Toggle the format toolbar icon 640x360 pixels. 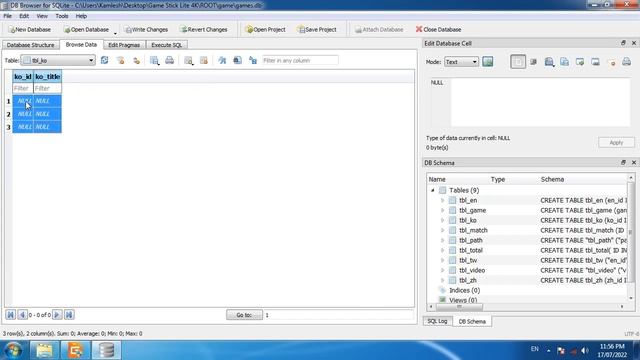coord(253,60)
